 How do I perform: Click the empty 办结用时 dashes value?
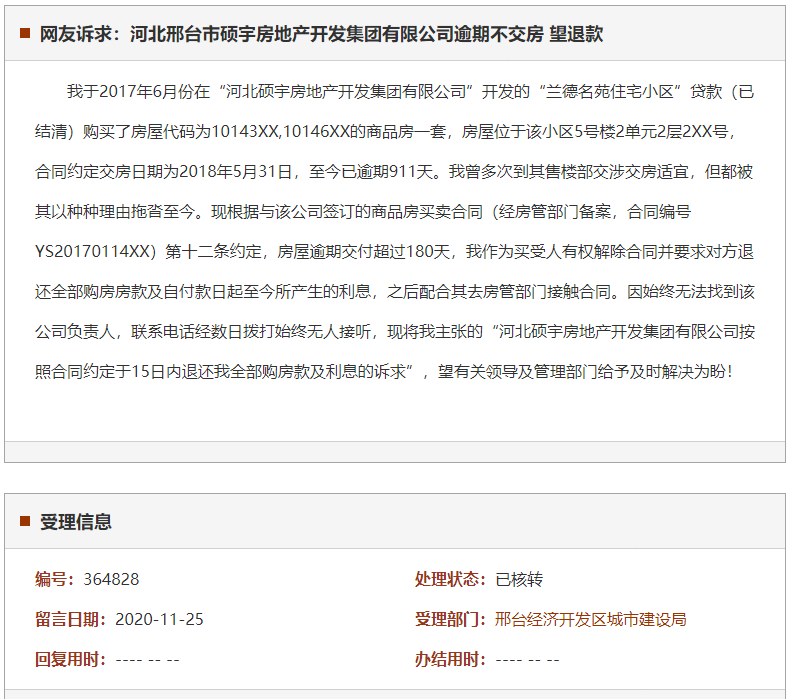[x=527, y=660]
